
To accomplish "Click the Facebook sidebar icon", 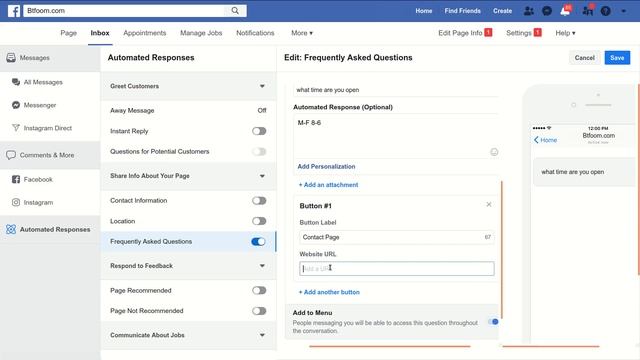I will pyautogui.click(x=16, y=179).
